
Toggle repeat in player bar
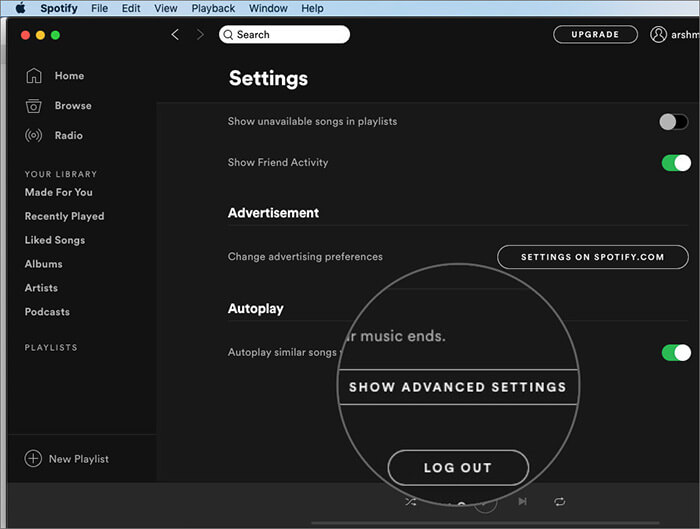[x=560, y=502]
